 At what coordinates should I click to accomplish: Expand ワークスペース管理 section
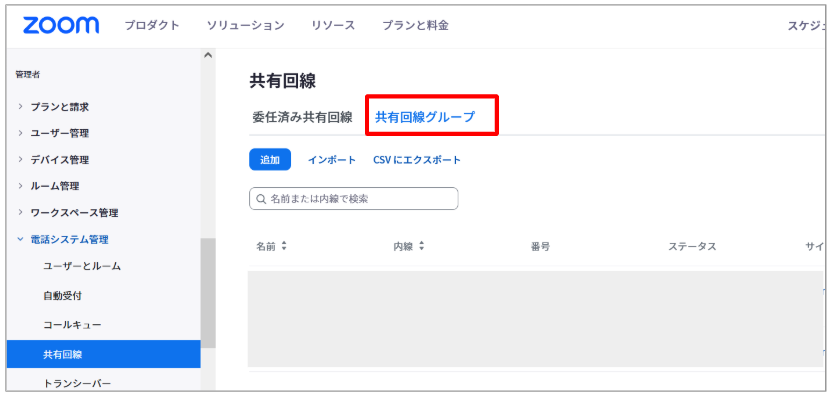point(21,213)
